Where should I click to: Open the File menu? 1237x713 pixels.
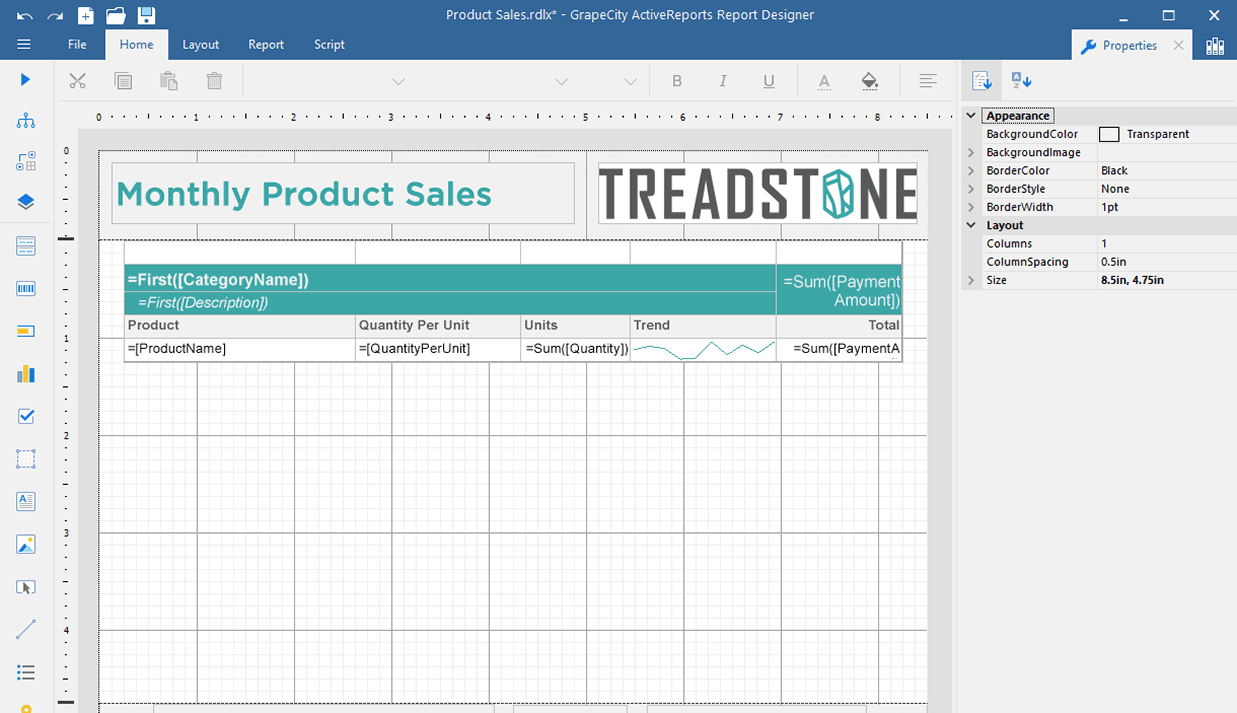point(77,44)
